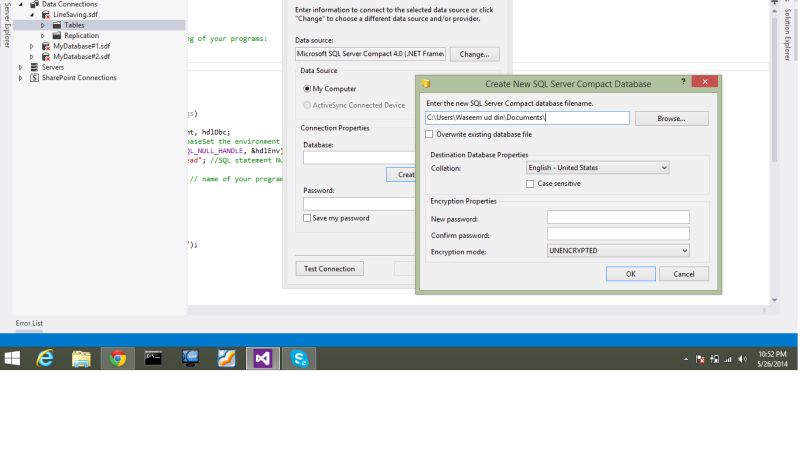
Task: Open Skype from the taskbar
Action: (x=299, y=359)
